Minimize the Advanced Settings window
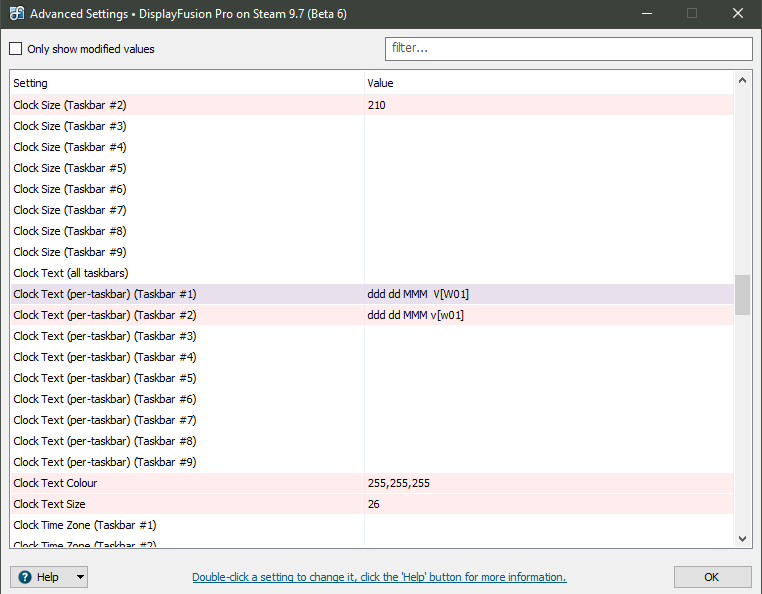The height and width of the screenshot is (594, 762). [x=647, y=14]
